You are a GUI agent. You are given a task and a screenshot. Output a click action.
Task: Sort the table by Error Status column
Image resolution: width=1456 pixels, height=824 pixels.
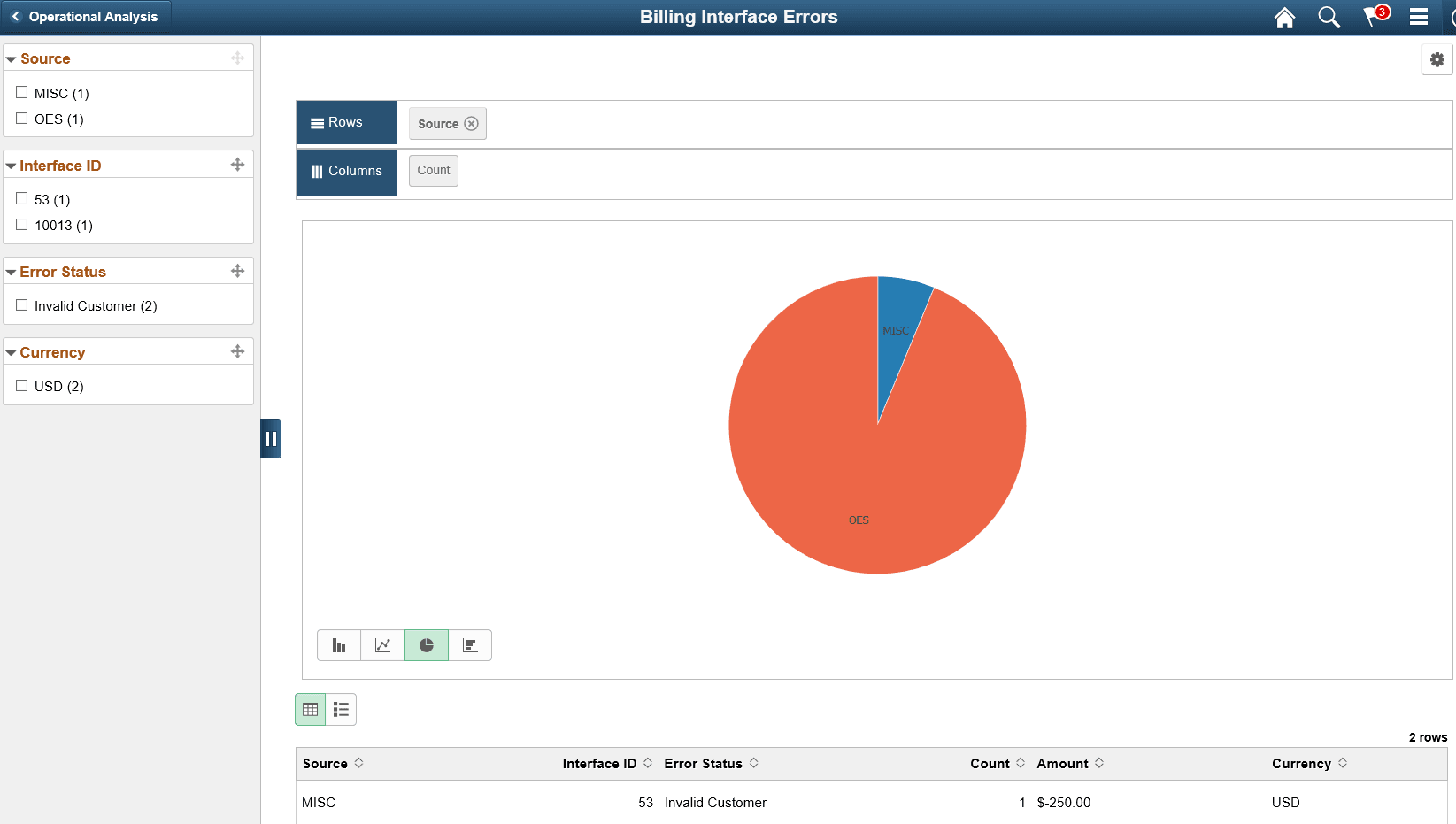click(x=754, y=763)
